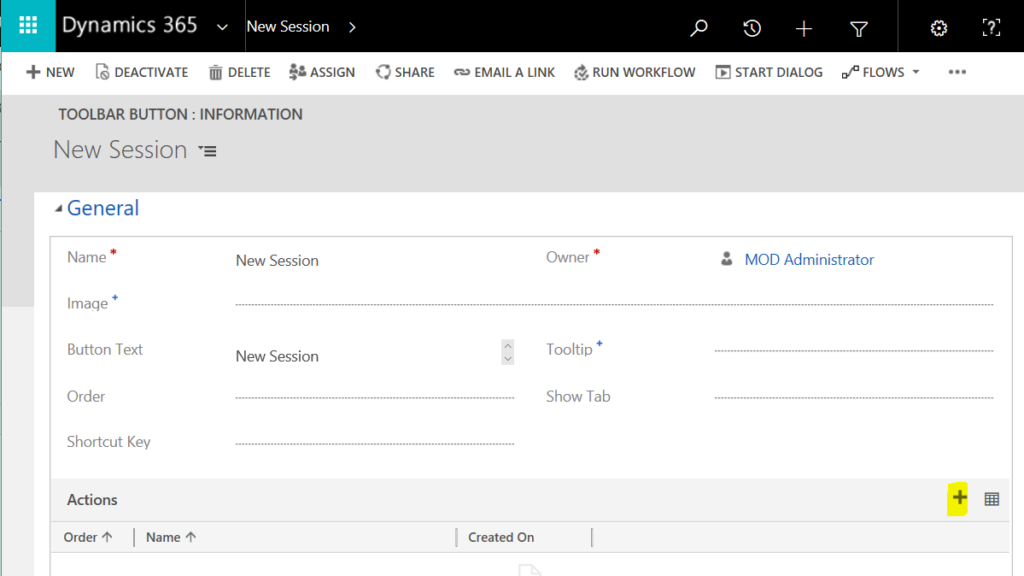Open the Dynamics 365 navigation dropdown chevron

click(x=222, y=27)
